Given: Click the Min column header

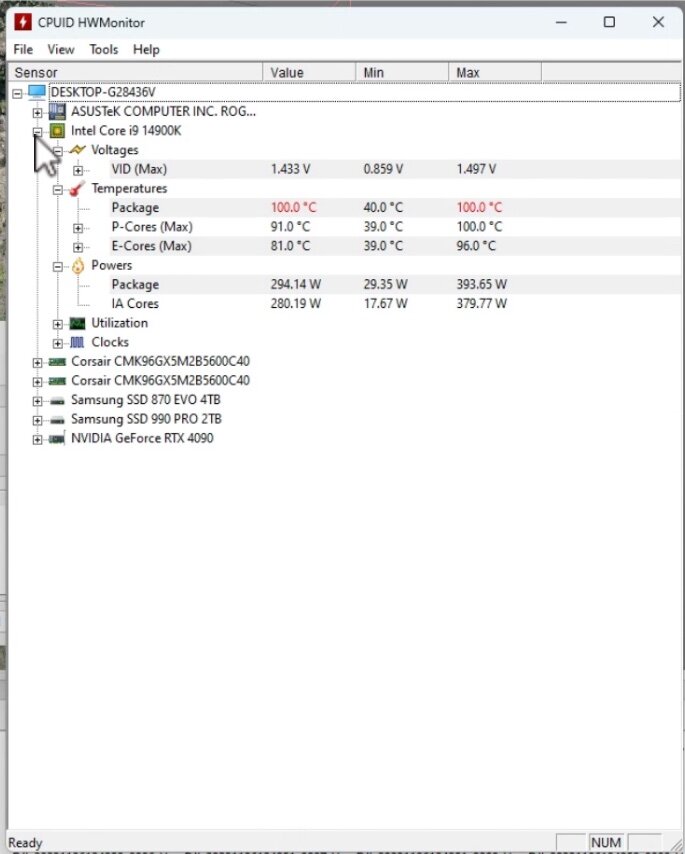Looking at the screenshot, I should [402, 72].
